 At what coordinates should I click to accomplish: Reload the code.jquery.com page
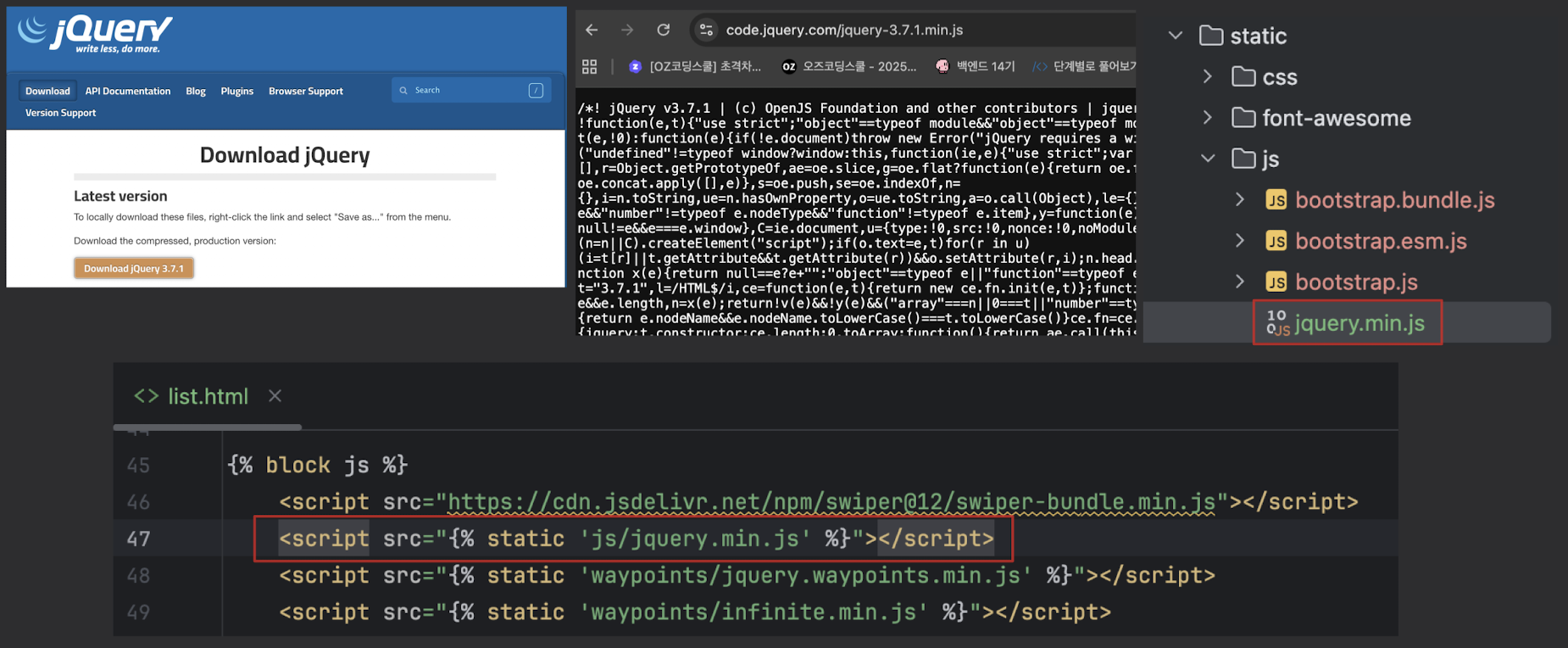click(664, 30)
